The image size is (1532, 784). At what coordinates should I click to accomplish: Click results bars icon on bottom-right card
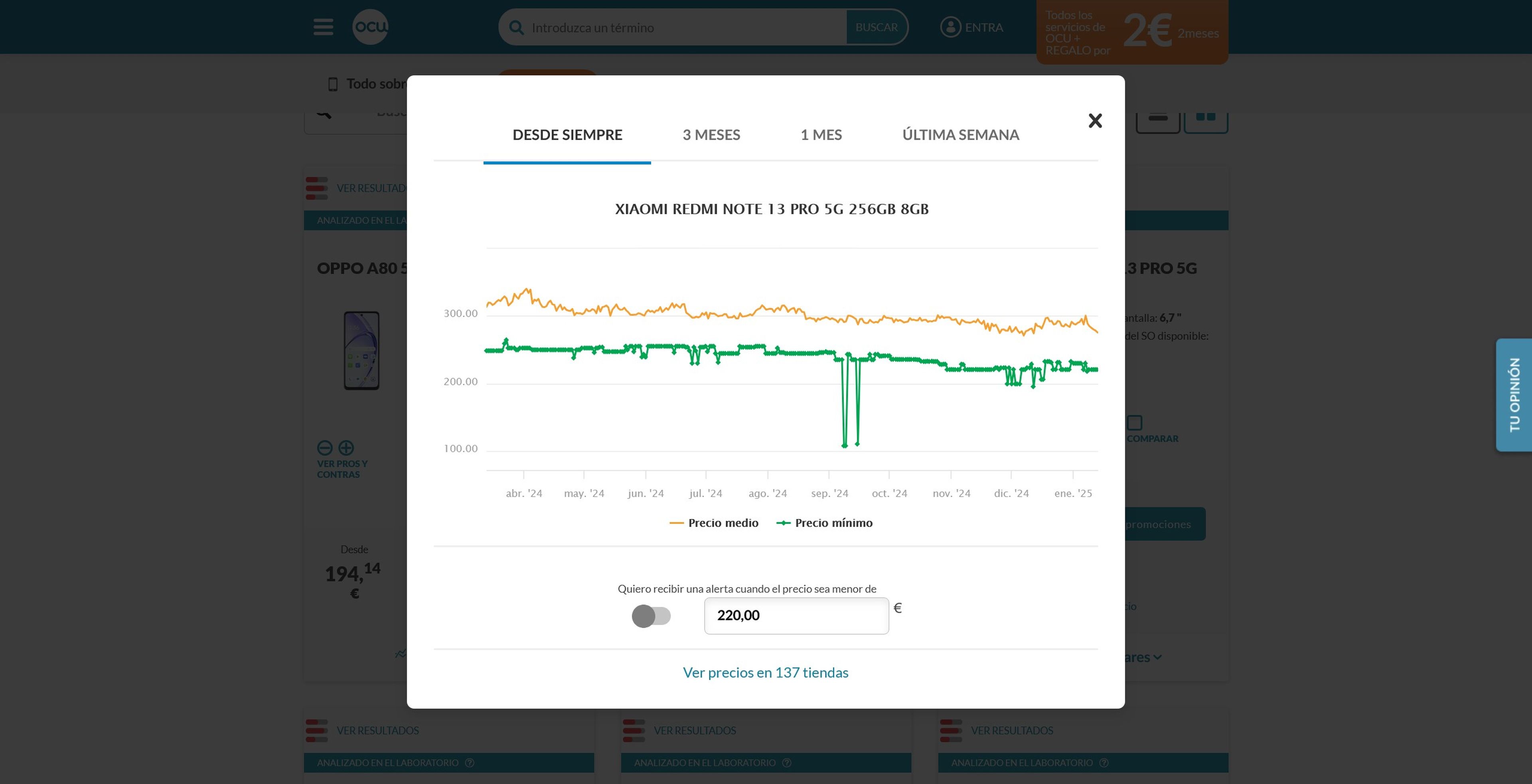click(x=950, y=731)
